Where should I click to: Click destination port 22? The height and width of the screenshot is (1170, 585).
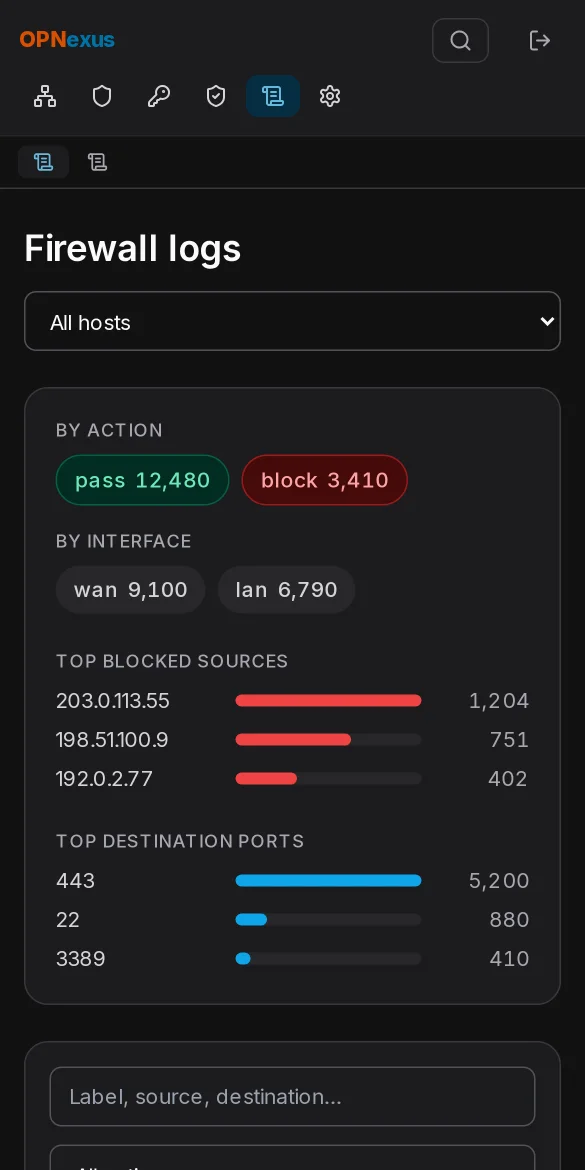pos(68,919)
